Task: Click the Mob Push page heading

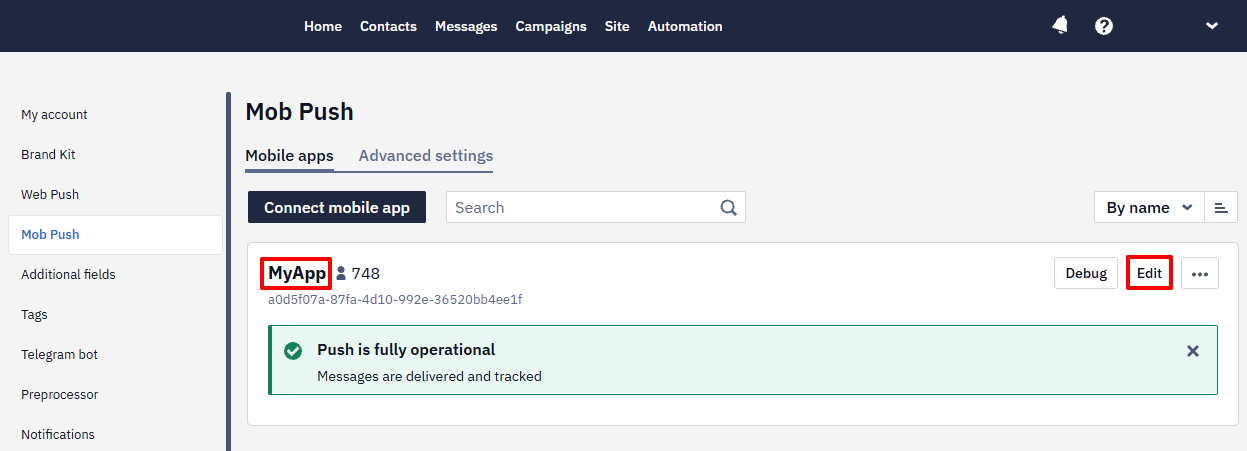Action: [x=299, y=112]
